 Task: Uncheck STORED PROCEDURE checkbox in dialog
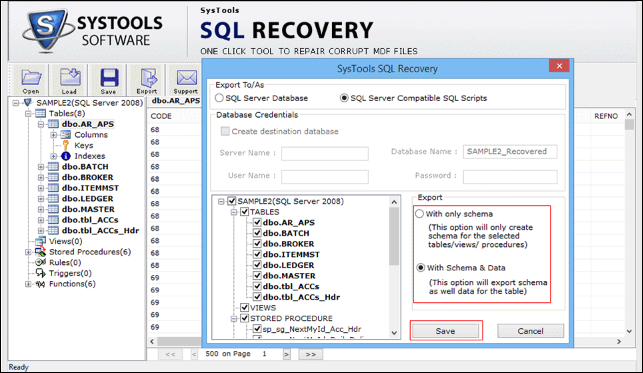click(x=244, y=318)
